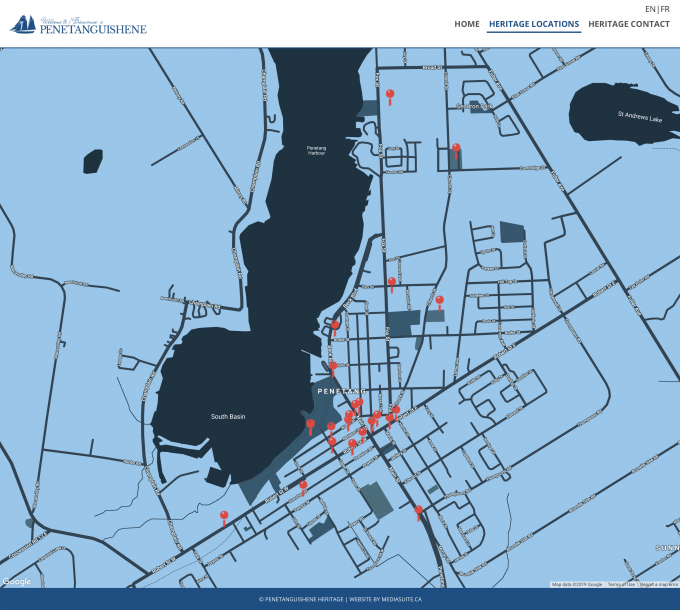
Task: Click the South Basin label on the map
Action: click(228, 416)
